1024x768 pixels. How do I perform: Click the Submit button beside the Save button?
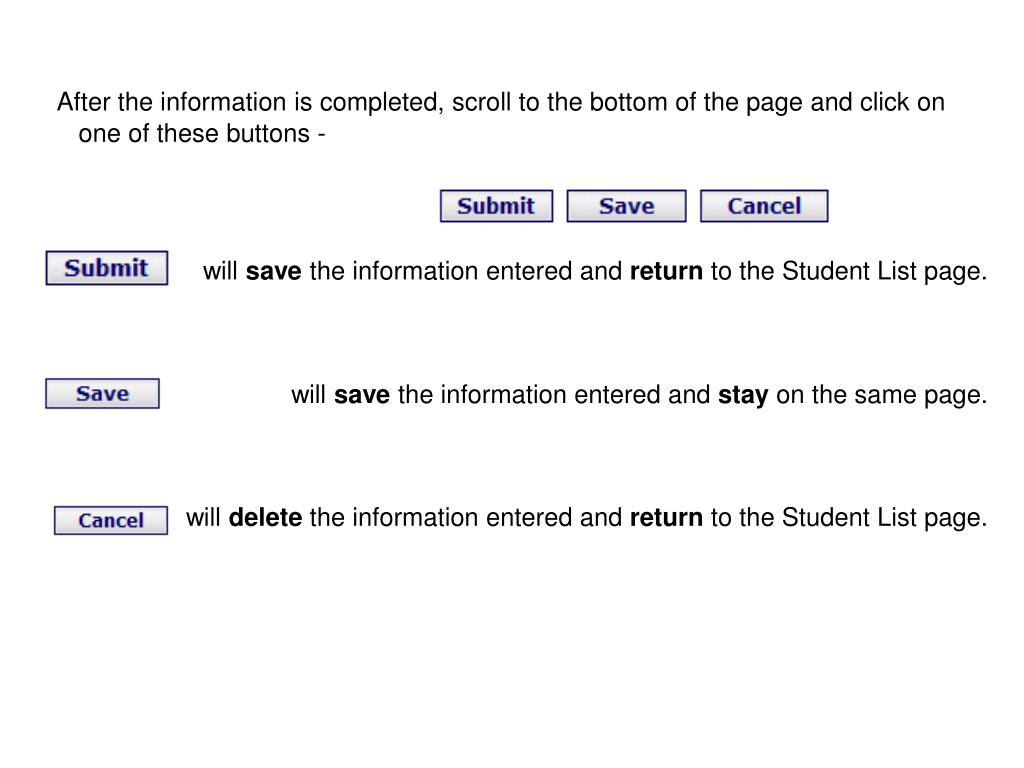pos(496,206)
